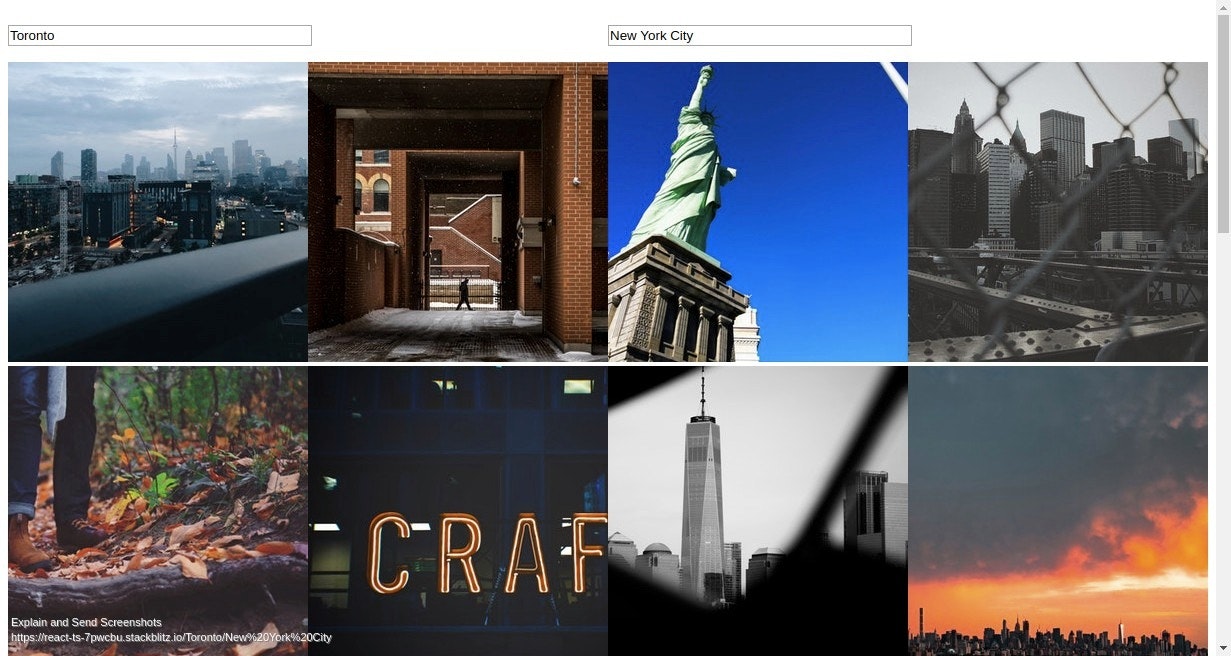The image size is (1231, 656).
Task: Click the New York City search input field
Action: coord(759,35)
